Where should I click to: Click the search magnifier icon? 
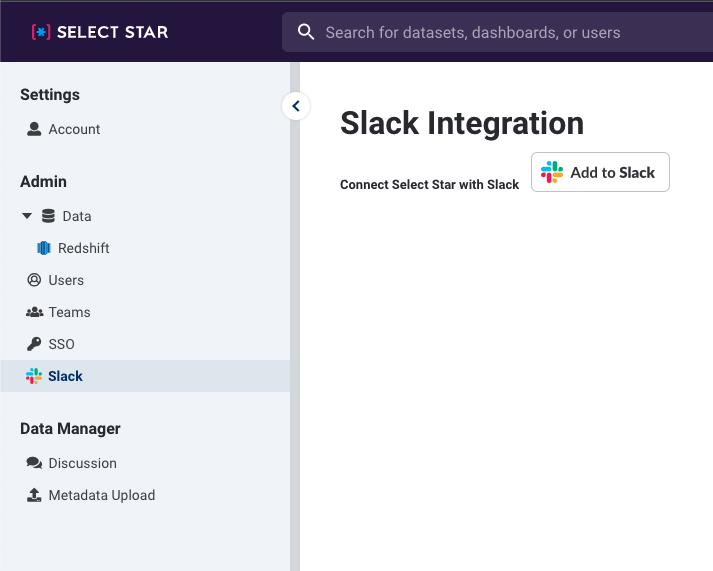[306, 32]
